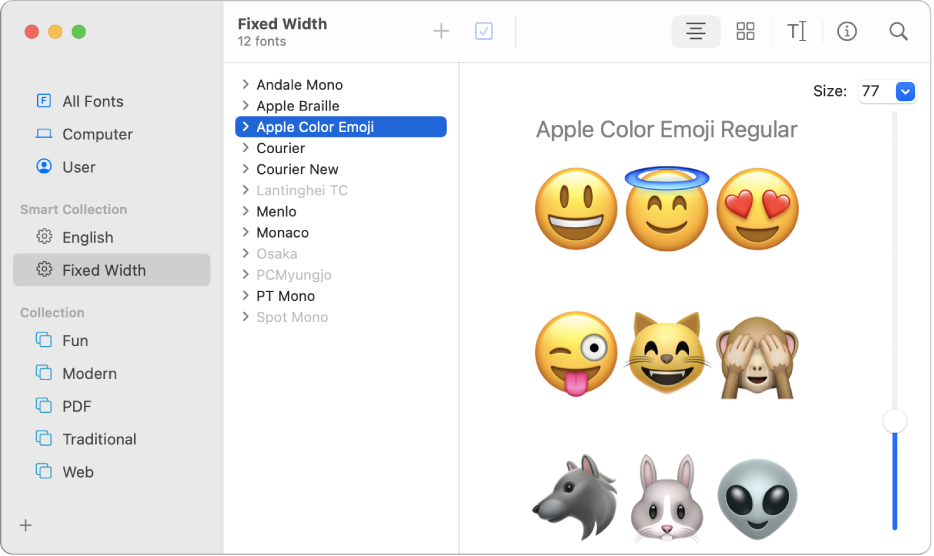Click the collection icon next to PDF
Image resolution: width=934 pixels, height=556 pixels.
point(44,405)
